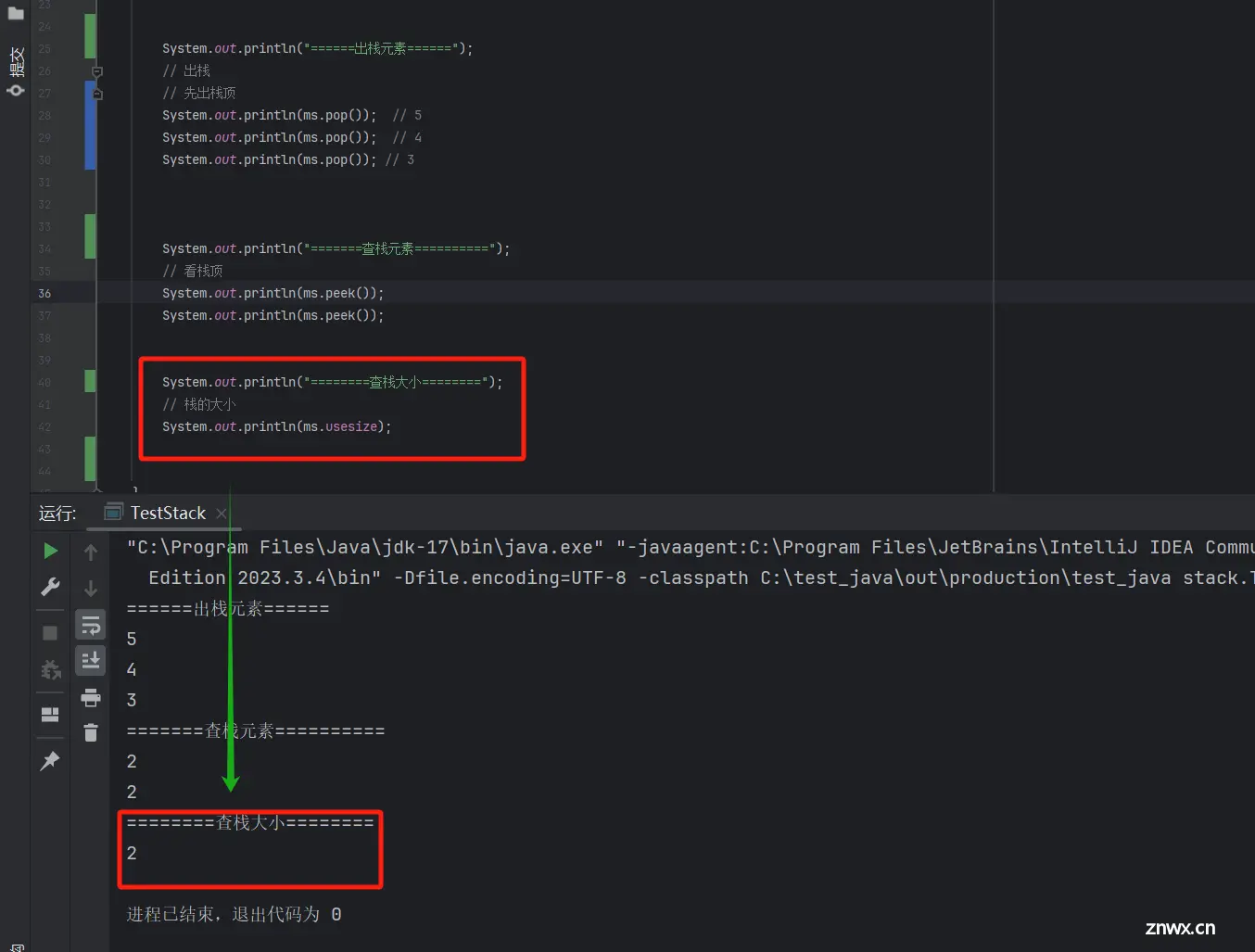Viewport: 1255px width, 952px height.
Task: Click the println line with ======出栈元素======
Action: click(317, 48)
